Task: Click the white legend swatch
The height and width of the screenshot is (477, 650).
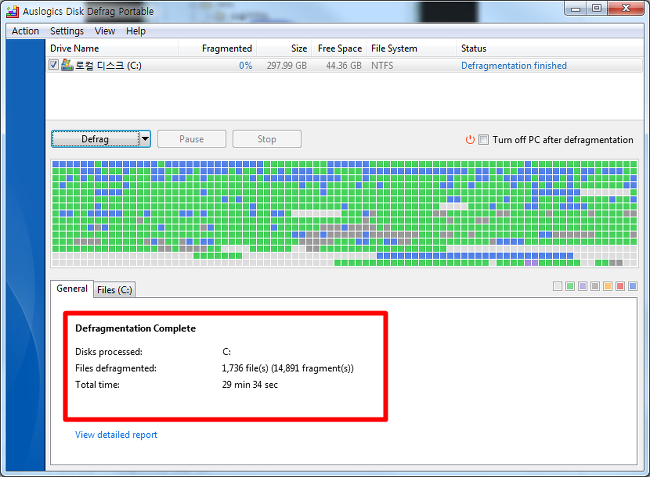Action: pos(558,286)
